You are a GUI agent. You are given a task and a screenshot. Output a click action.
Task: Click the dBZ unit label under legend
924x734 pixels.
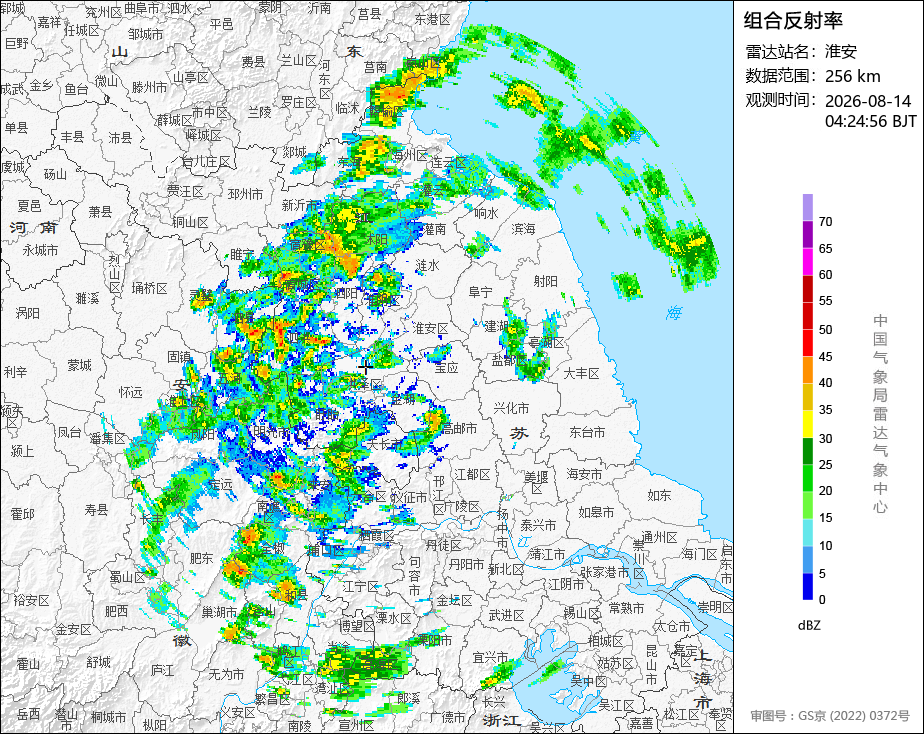(809, 625)
